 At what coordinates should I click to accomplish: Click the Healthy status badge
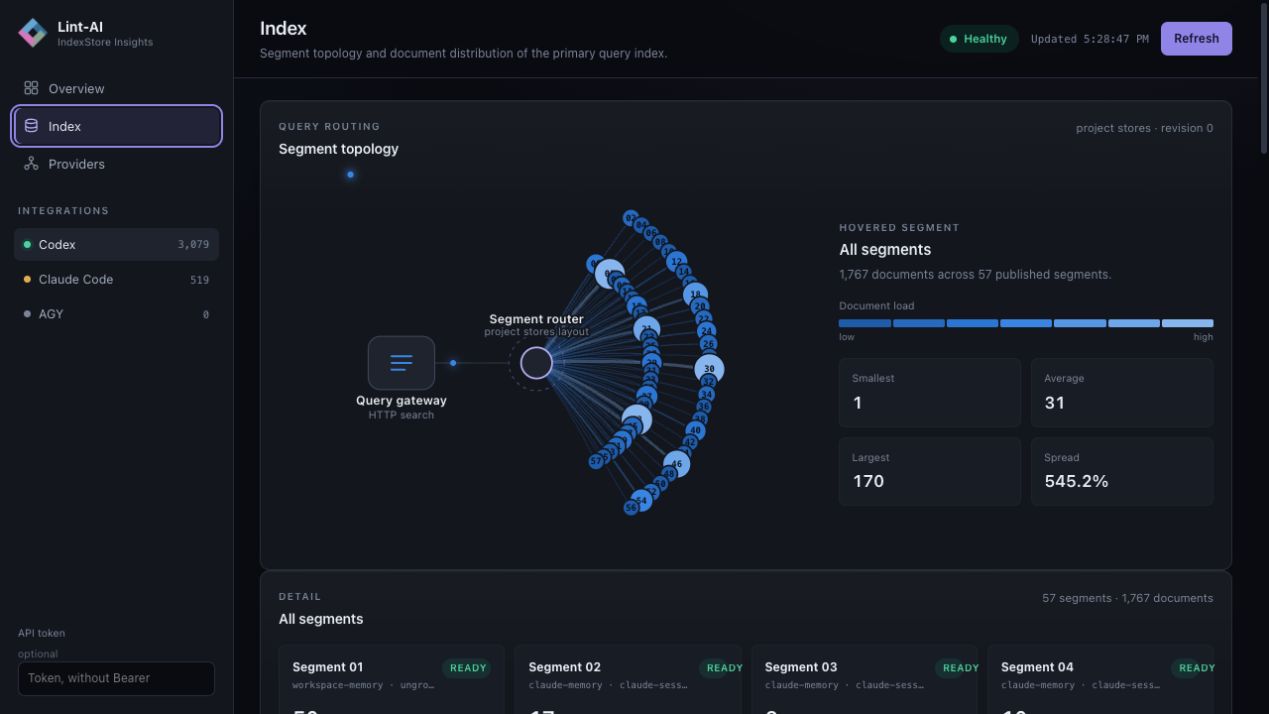click(978, 39)
